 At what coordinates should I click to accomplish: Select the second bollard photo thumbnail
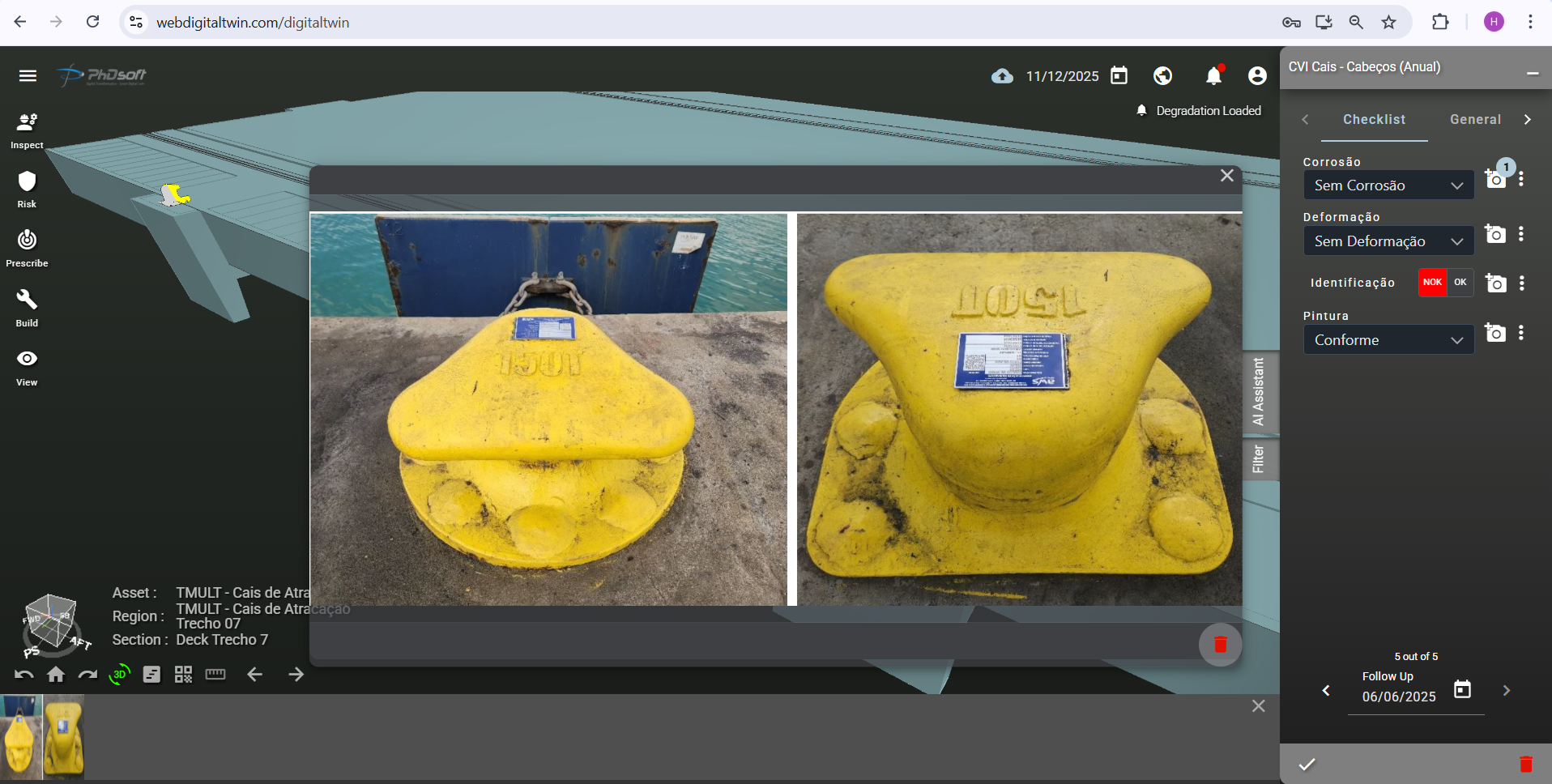pyautogui.click(x=64, y=737)
